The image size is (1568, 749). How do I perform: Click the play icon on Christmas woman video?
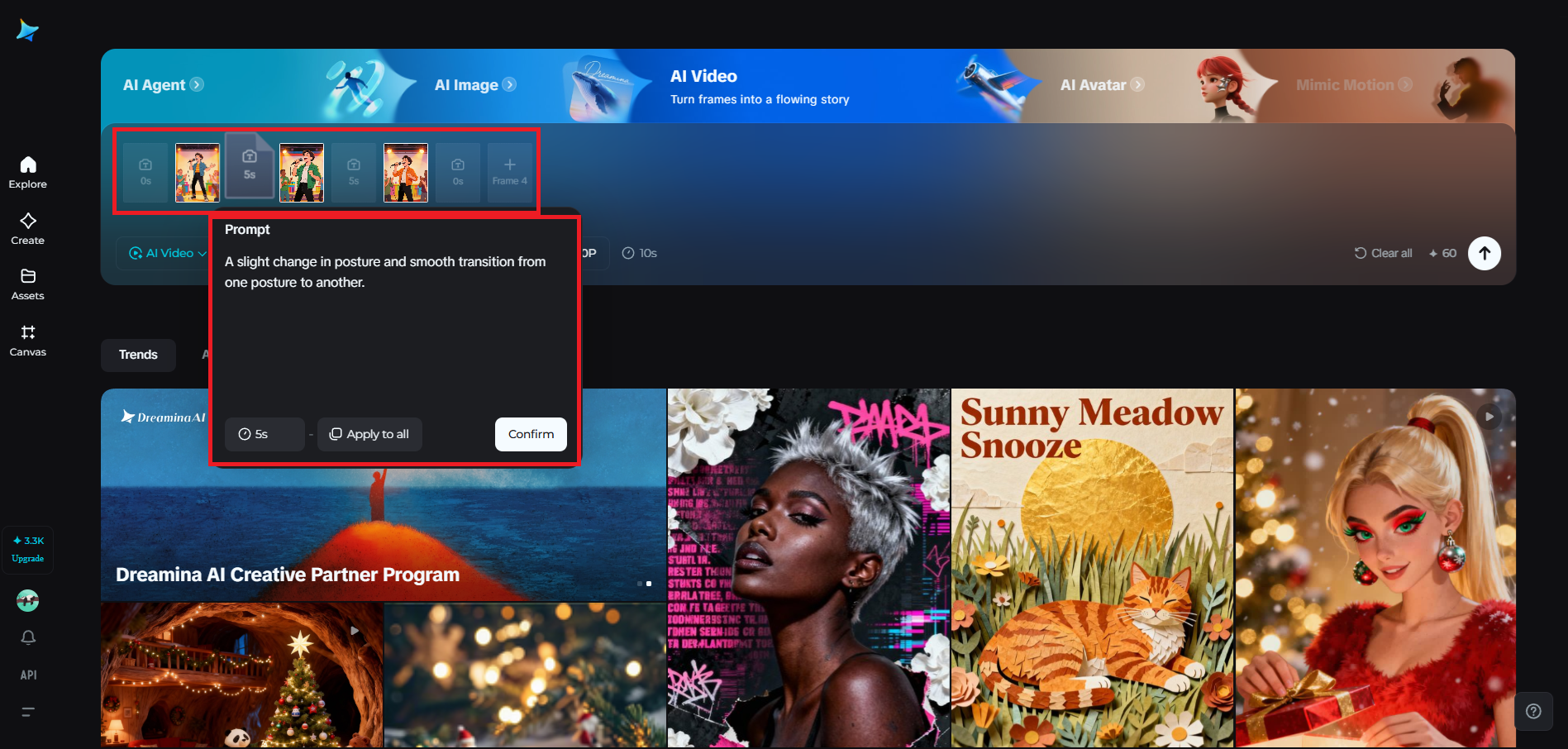pos(1489,417)
